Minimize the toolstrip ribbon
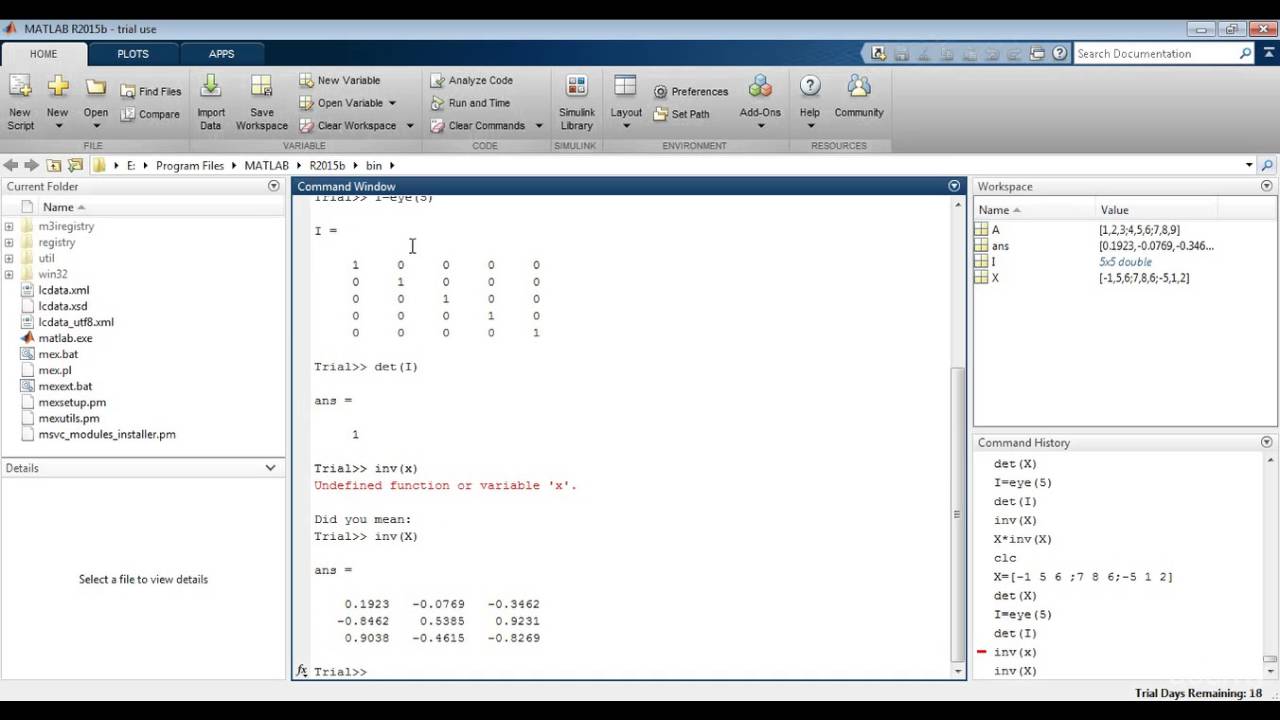The width and height of the screenshot is (1280, 720). [1269, 54]
